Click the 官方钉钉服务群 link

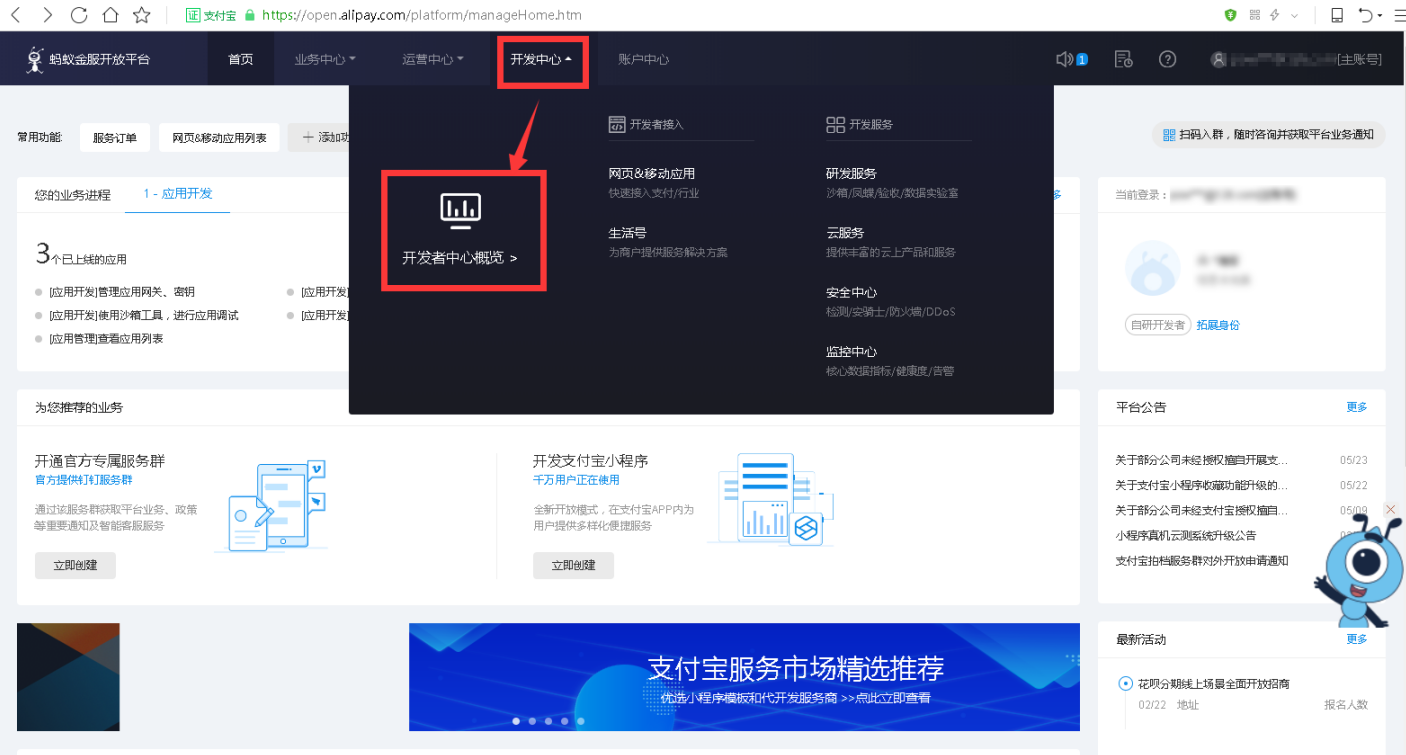click(83, 480)
